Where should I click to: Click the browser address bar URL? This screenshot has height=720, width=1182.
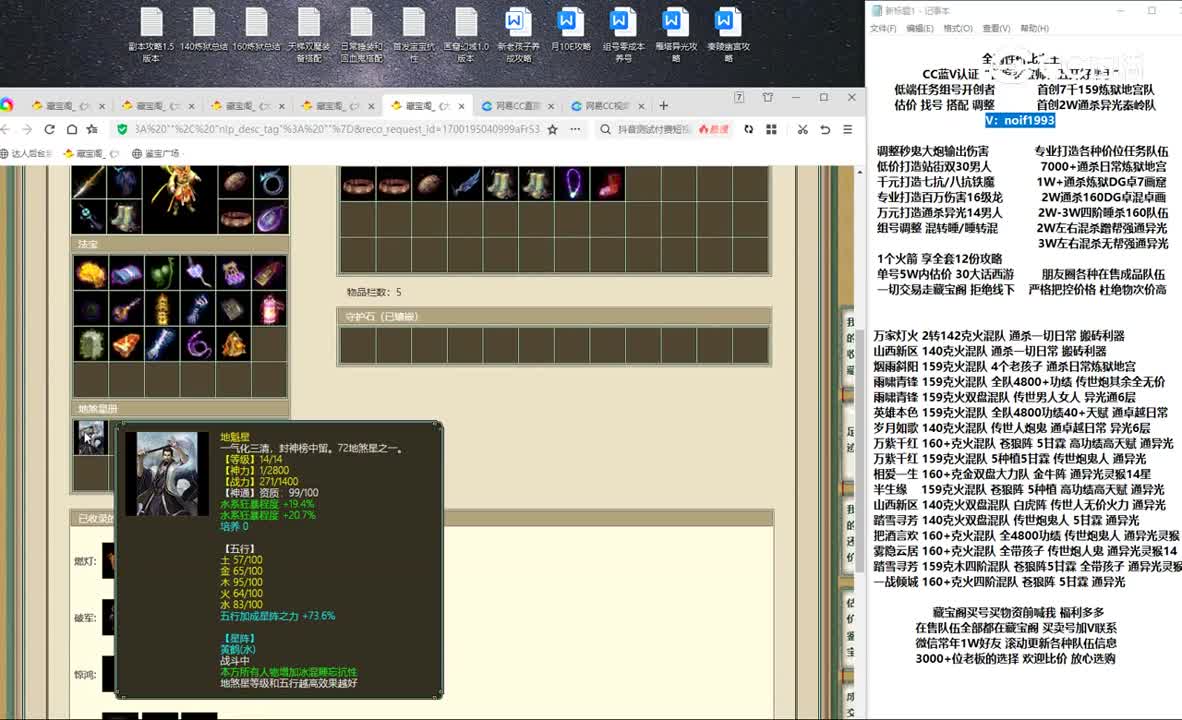click(337, 130)
